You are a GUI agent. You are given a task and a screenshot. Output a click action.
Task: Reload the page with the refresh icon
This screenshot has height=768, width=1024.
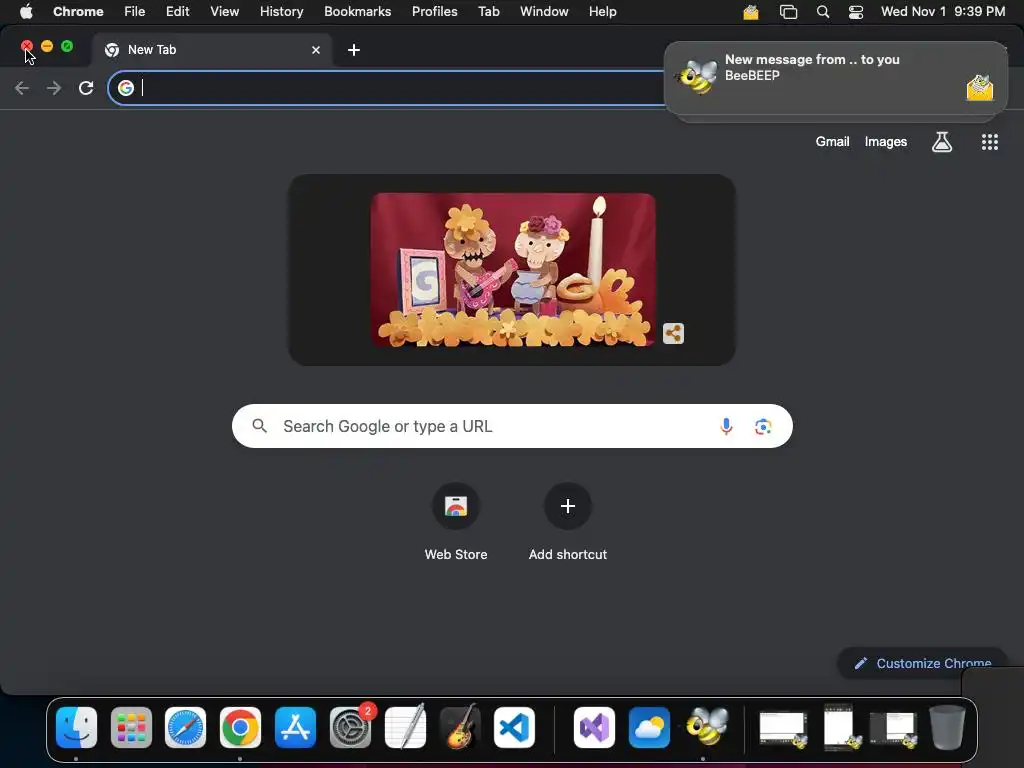[x=86, y=88]
